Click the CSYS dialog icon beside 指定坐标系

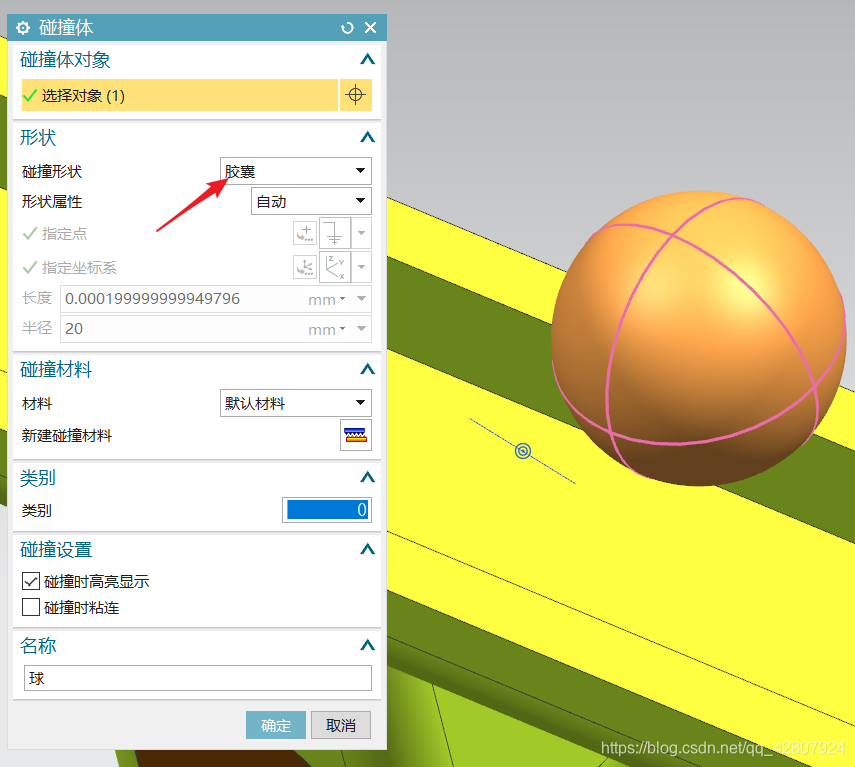coord(304,266)
